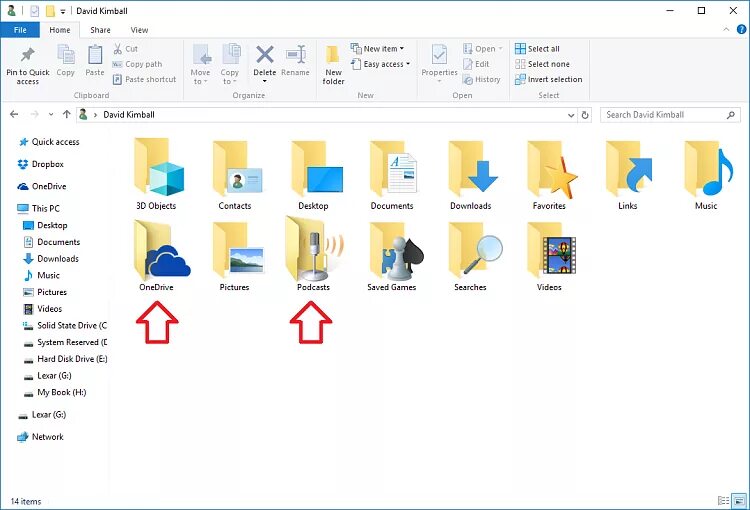Select Network in navigation pane
The image size is (750, 510).
[x=40, y=437]
